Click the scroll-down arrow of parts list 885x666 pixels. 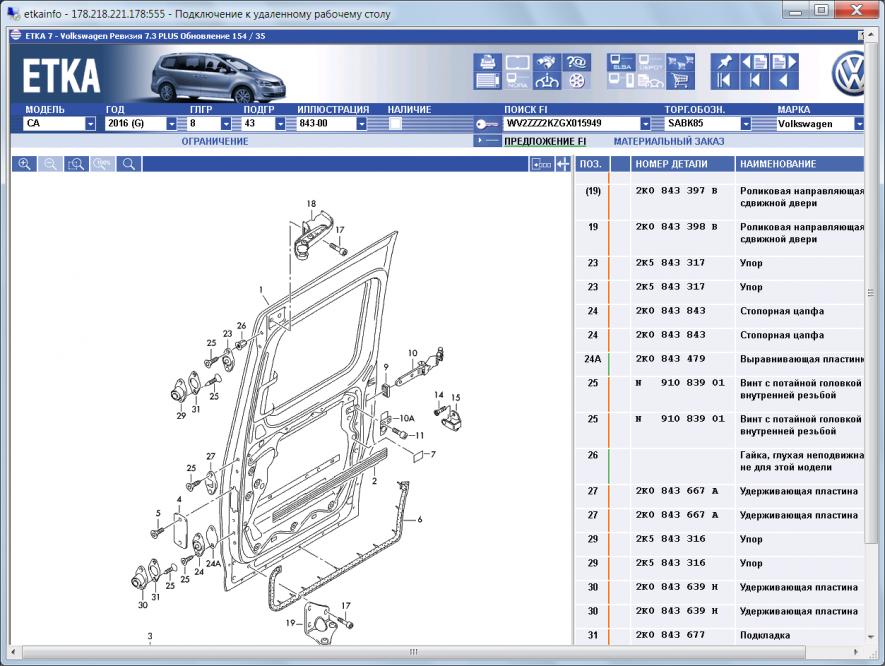870,637
